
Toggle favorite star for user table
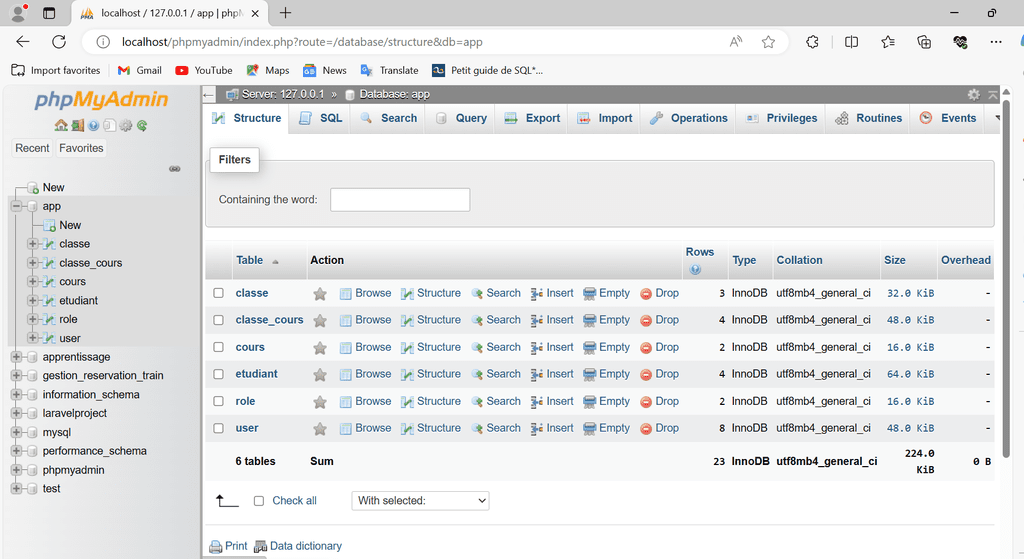coord(319,429)
